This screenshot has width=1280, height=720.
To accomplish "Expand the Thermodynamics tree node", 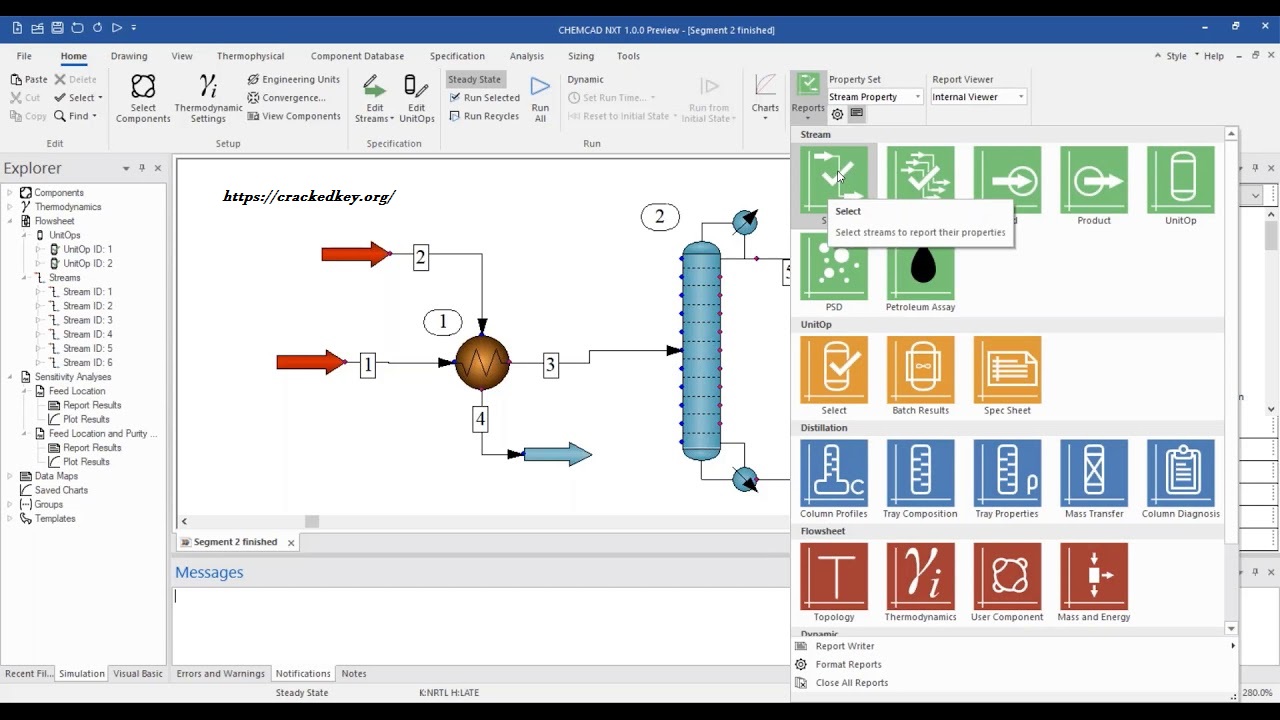I will [9, 207].
